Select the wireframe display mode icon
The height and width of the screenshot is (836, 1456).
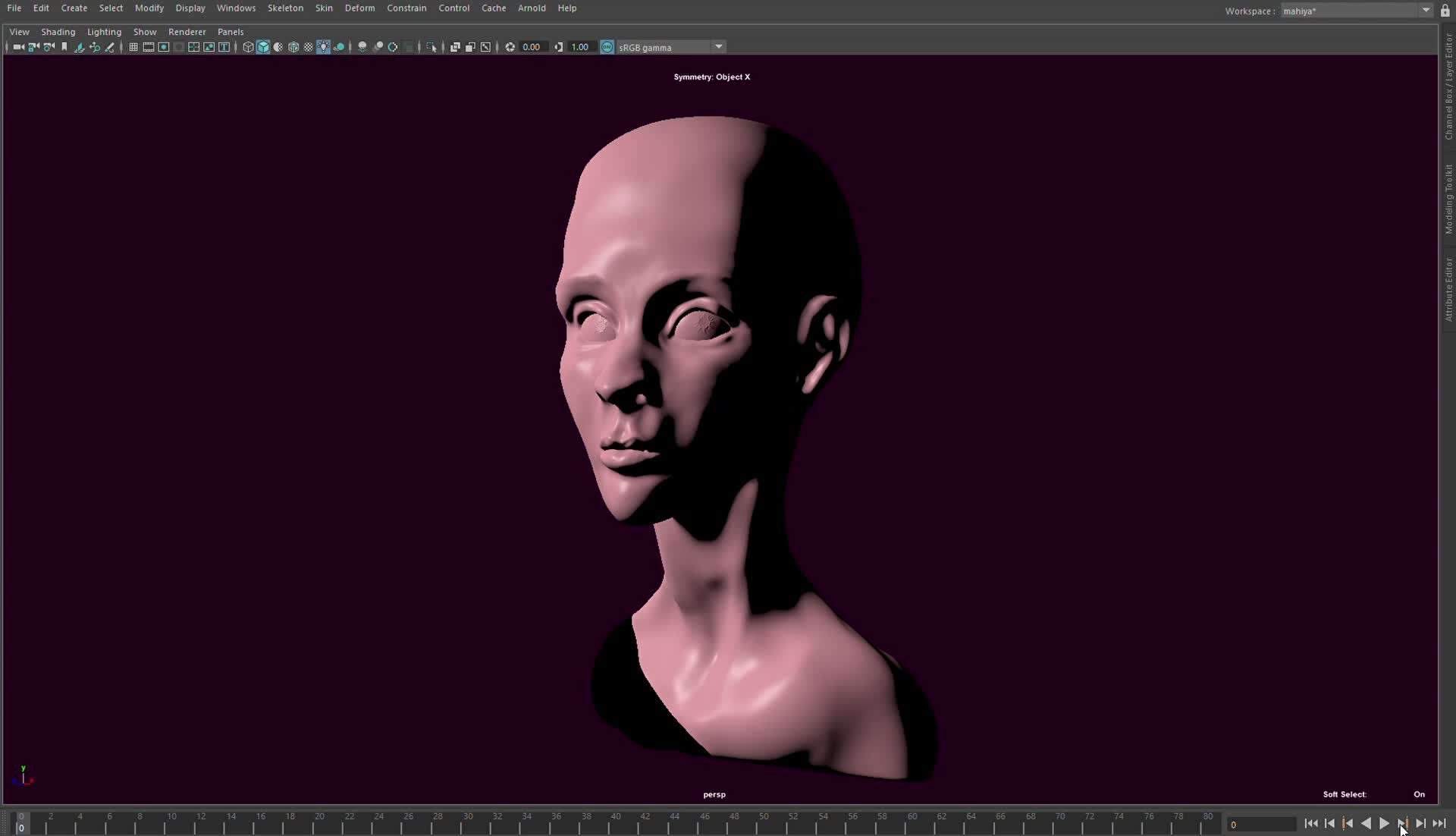pos(248,47)
